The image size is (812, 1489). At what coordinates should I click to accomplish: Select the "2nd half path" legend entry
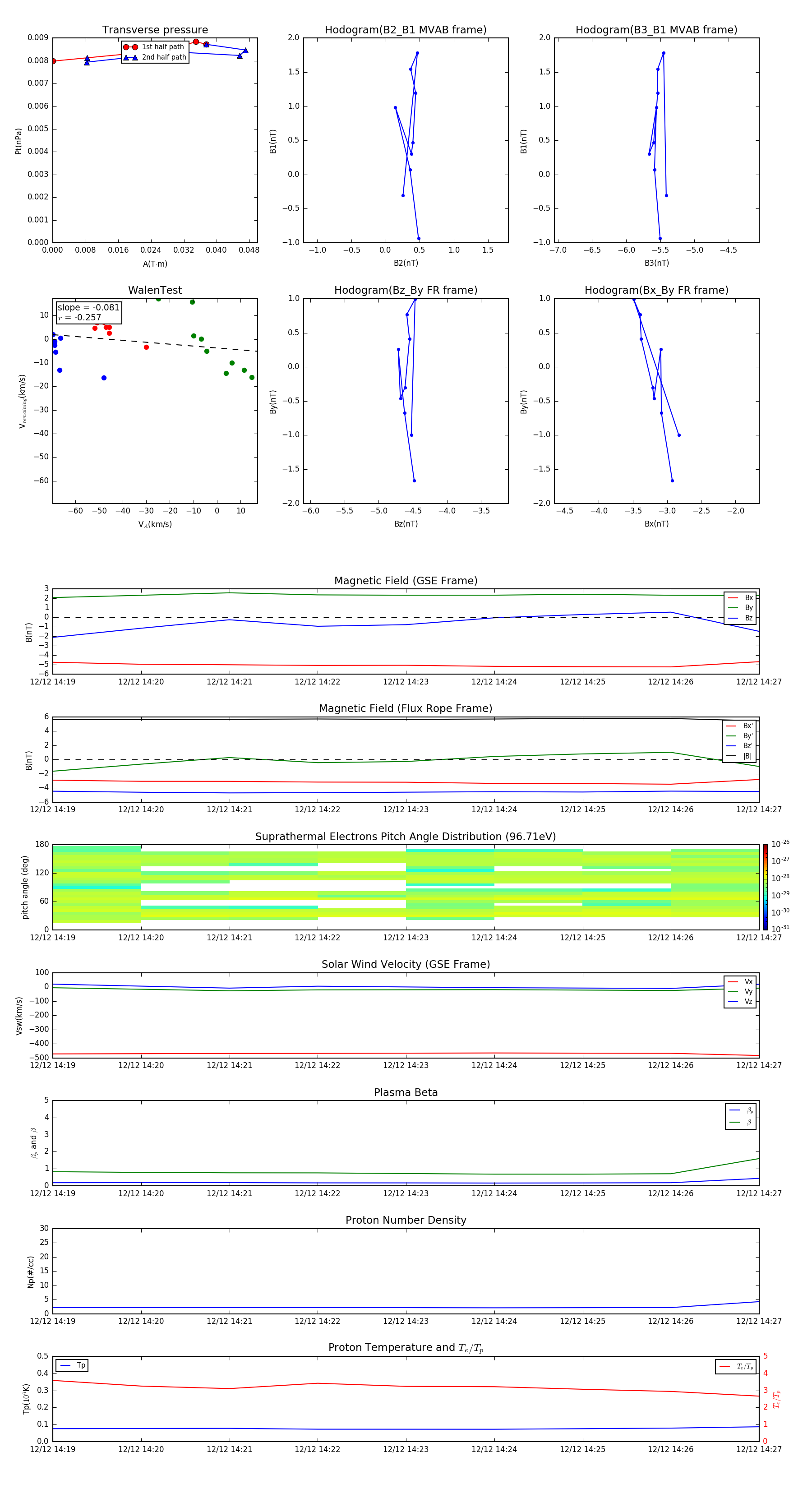point(155,57)
